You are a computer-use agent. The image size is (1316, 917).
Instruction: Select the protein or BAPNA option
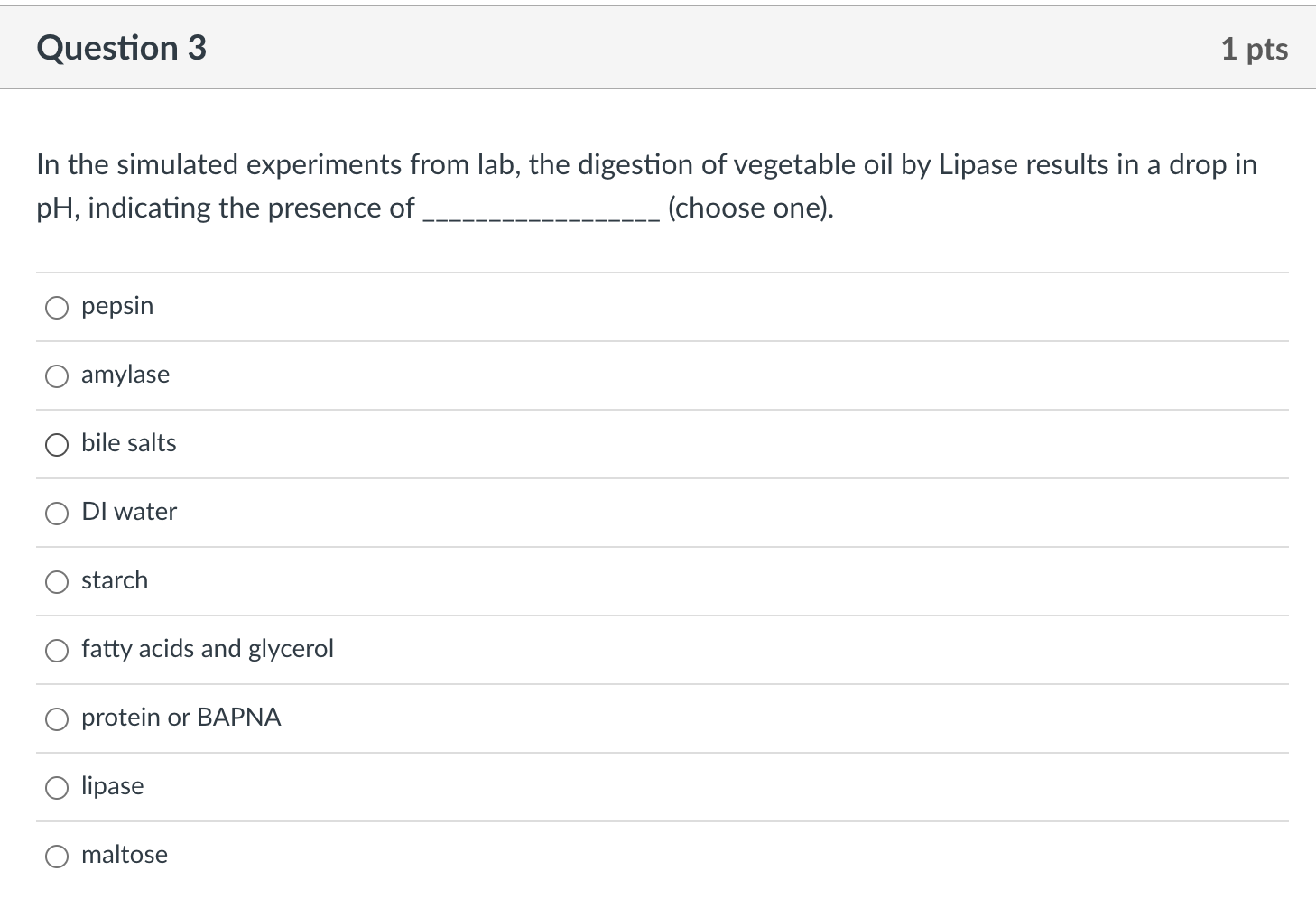(56, 718)
